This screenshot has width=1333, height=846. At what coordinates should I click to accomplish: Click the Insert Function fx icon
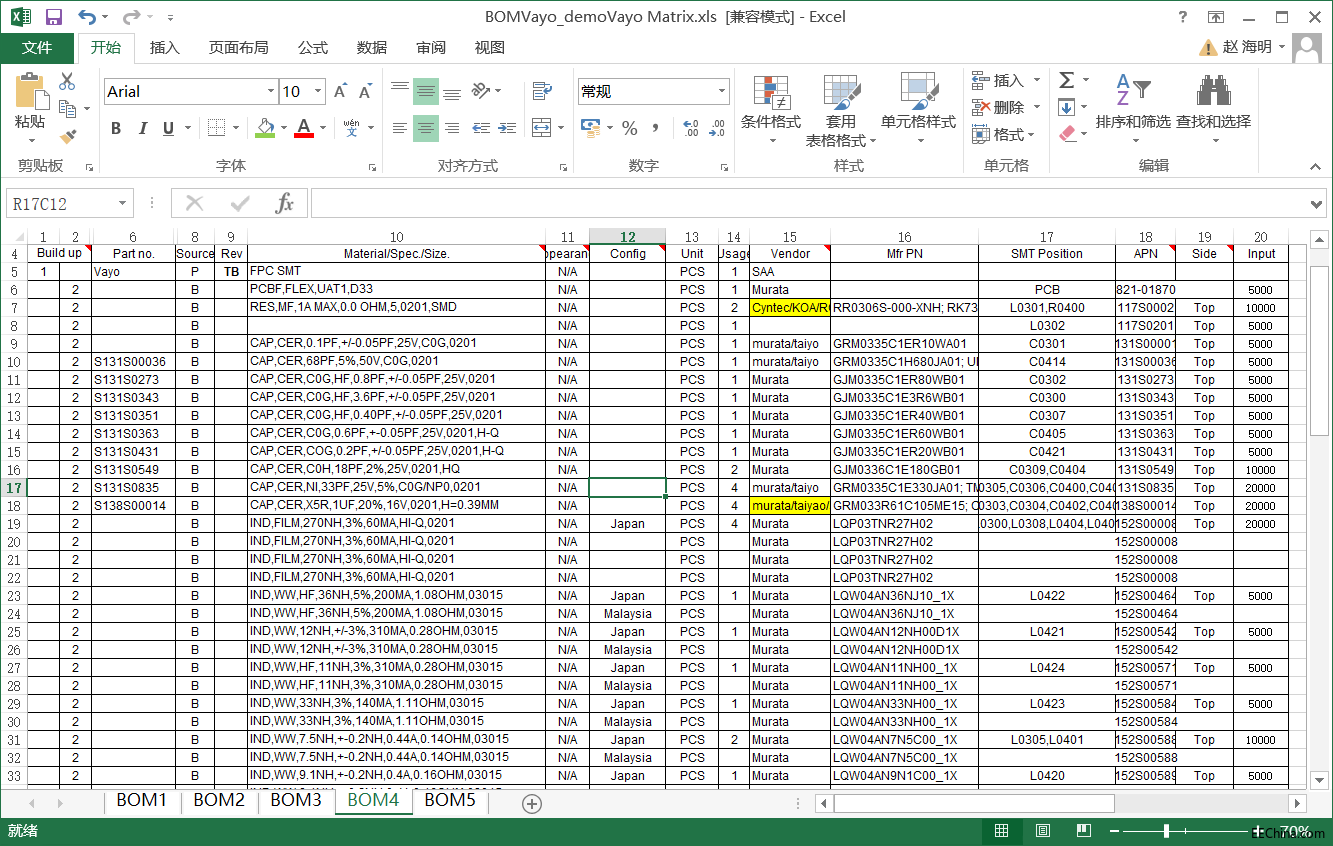[285, 204]
